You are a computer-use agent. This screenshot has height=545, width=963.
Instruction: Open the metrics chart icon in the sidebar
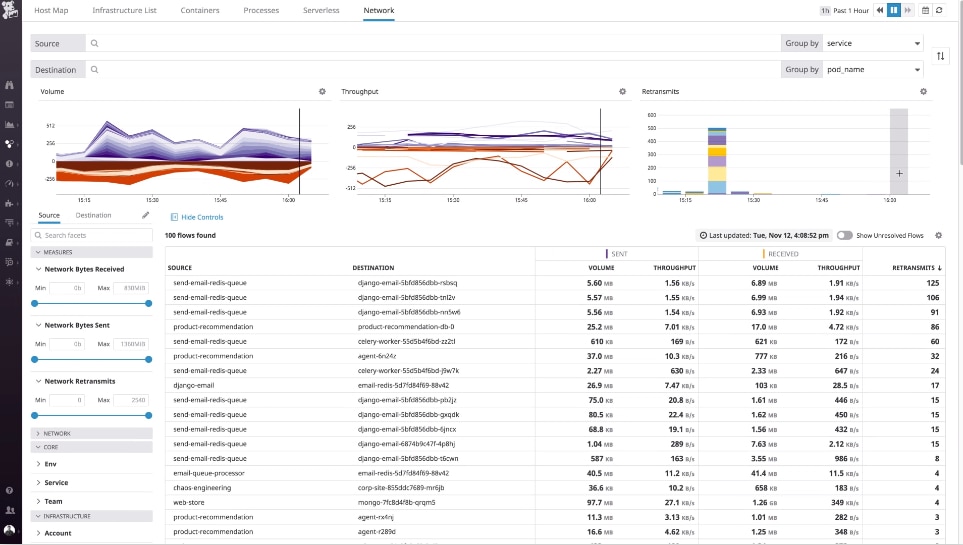(x=9, y=124)
